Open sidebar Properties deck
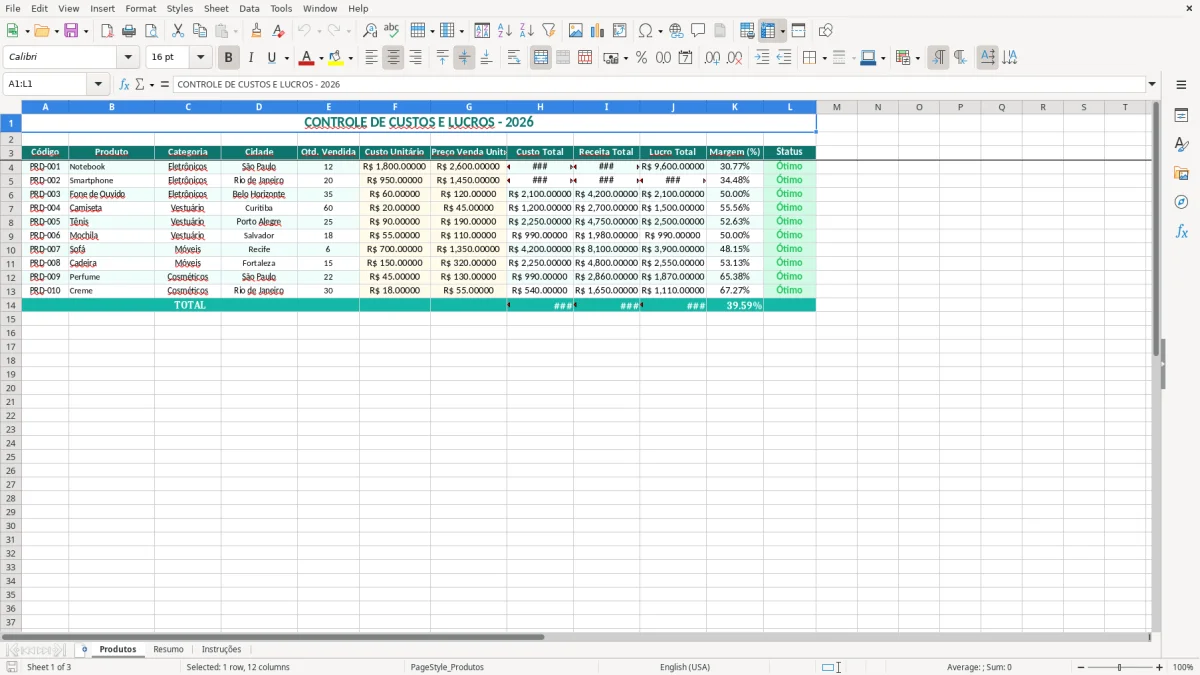The height and width of the screenshot is (675, 1200). click(1181, 115)
